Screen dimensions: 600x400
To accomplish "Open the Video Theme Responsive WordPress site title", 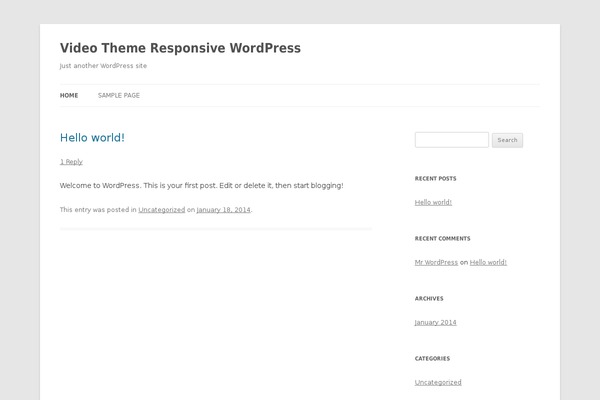I will (180, 48).
